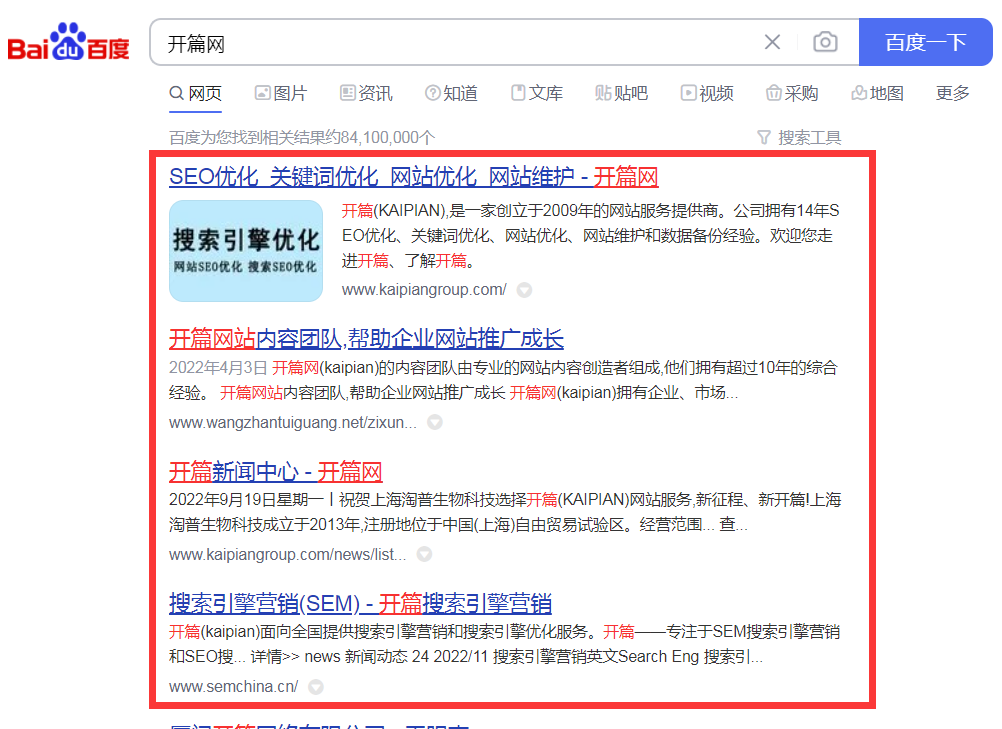Click the snippet starting 开篇(kaipian)面向全国
Viewport: 1002px width, 729px height.
[504, 644]
